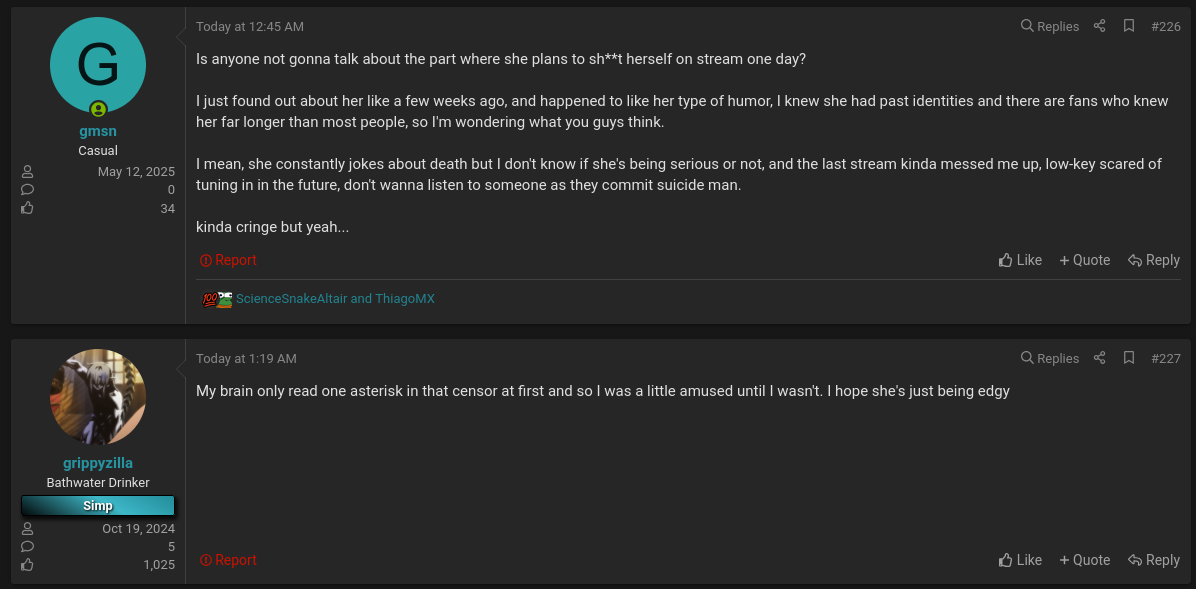
Task: Open gmsn's profile via username
Action: click(98, 131)
